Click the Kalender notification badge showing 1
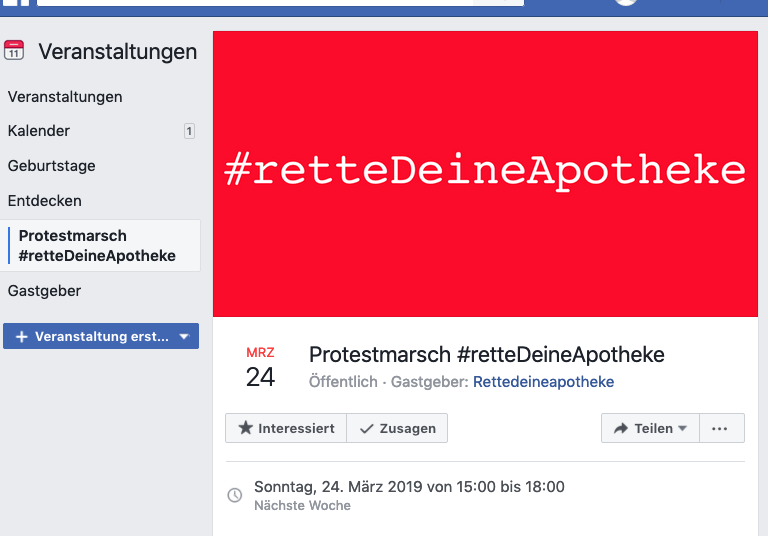Screen dimensions: 768x536 pyautogui.click(x=189, y=131)
